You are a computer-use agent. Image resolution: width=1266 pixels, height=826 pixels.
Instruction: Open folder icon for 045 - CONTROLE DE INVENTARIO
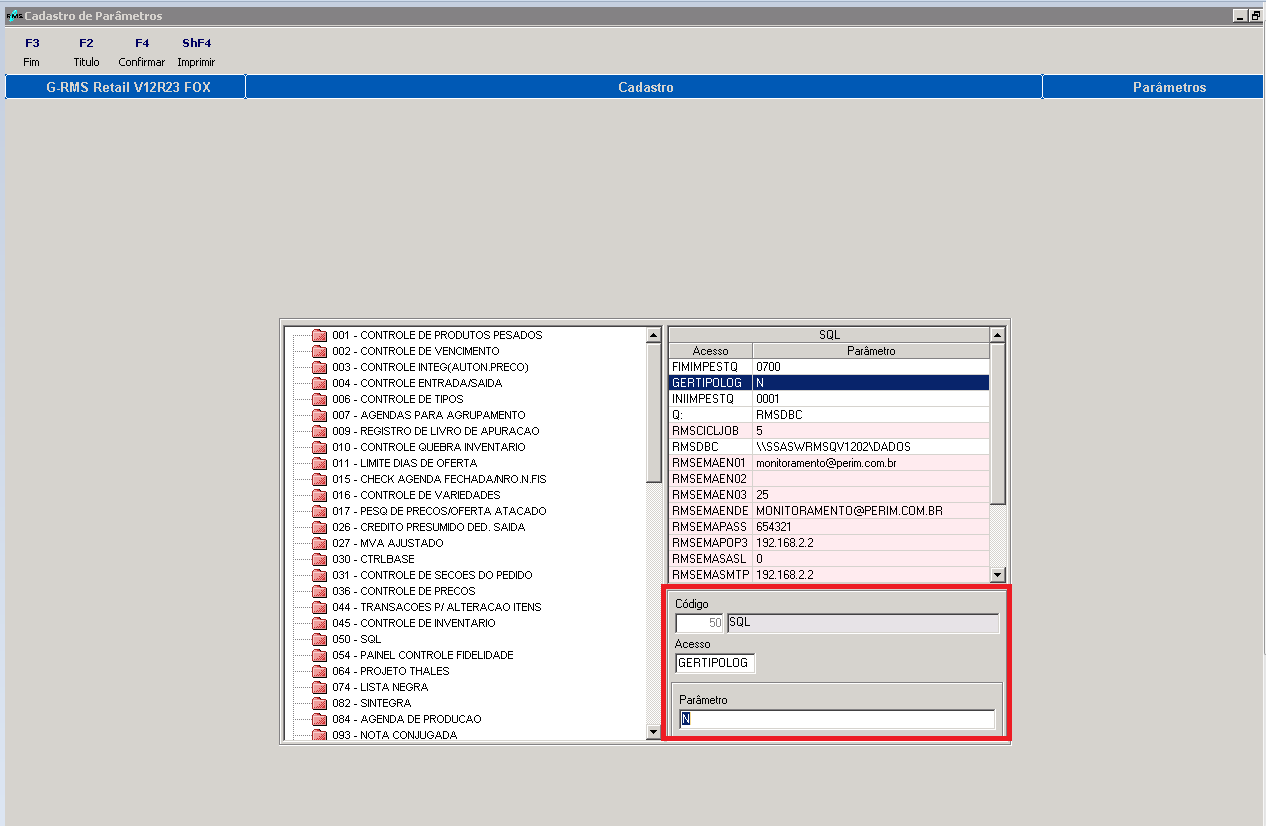coord(319,623)
